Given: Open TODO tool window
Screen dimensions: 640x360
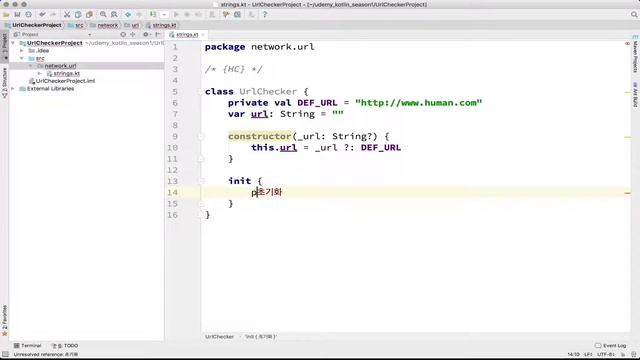Looking at the screenshot, I should pyautogui.click(x=65, y=346).
